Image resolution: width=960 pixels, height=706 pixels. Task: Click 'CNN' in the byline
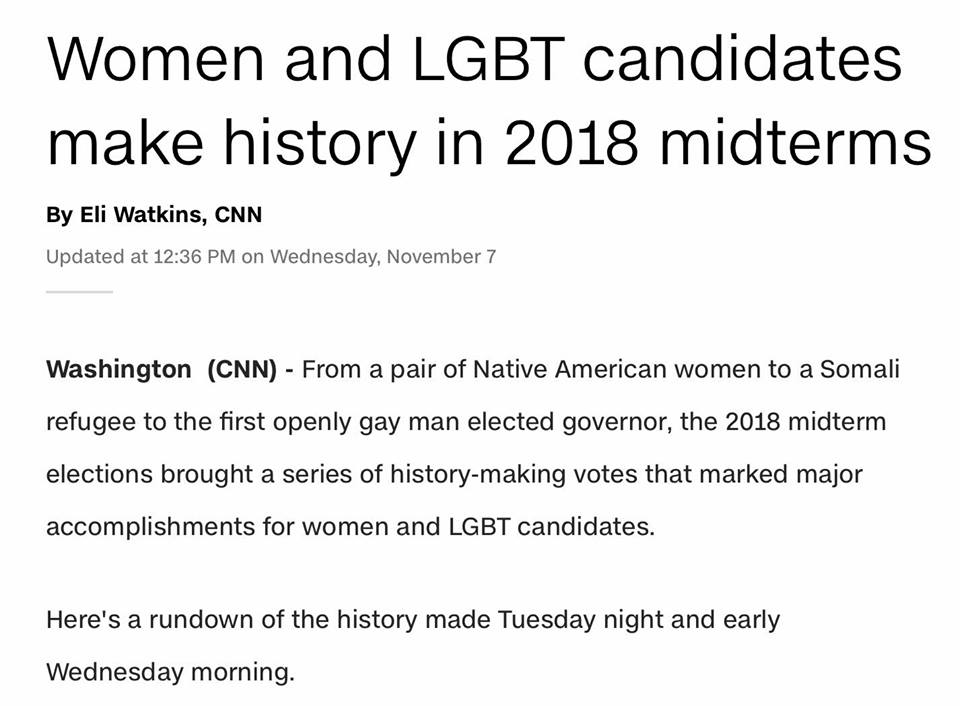pyautogui.click(x=238, y=215)
